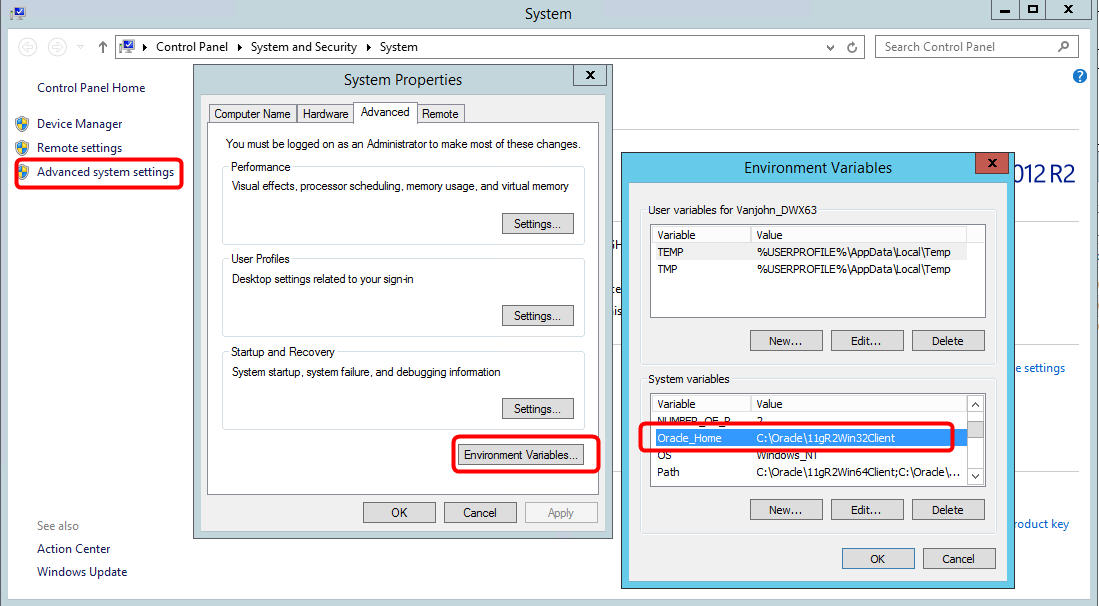
Task: Click inside the Search Control Panel field
Action: pos(960,46)
